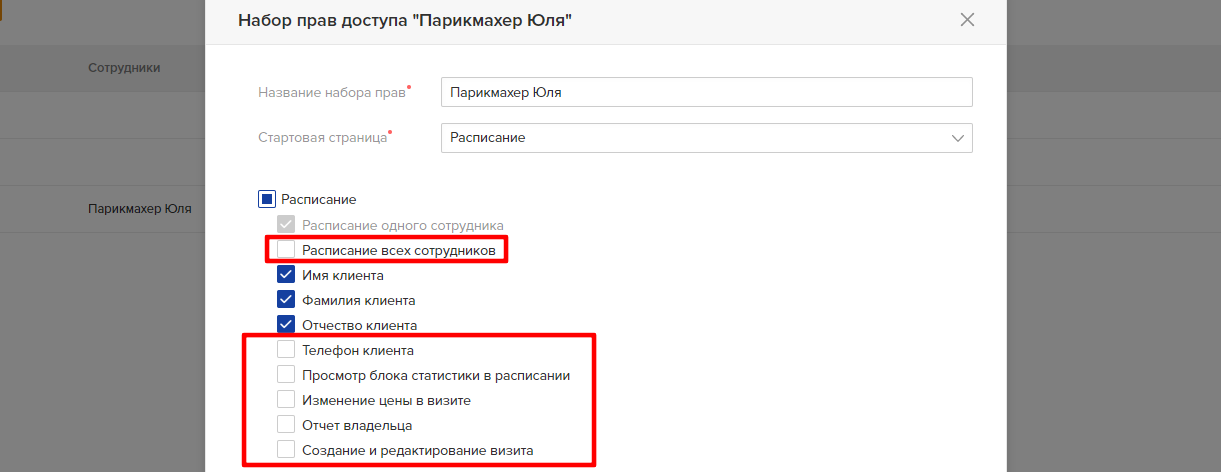
Task: Enable "Создание и редактирование визита" checkbox
Action: (x=286, y=450)
